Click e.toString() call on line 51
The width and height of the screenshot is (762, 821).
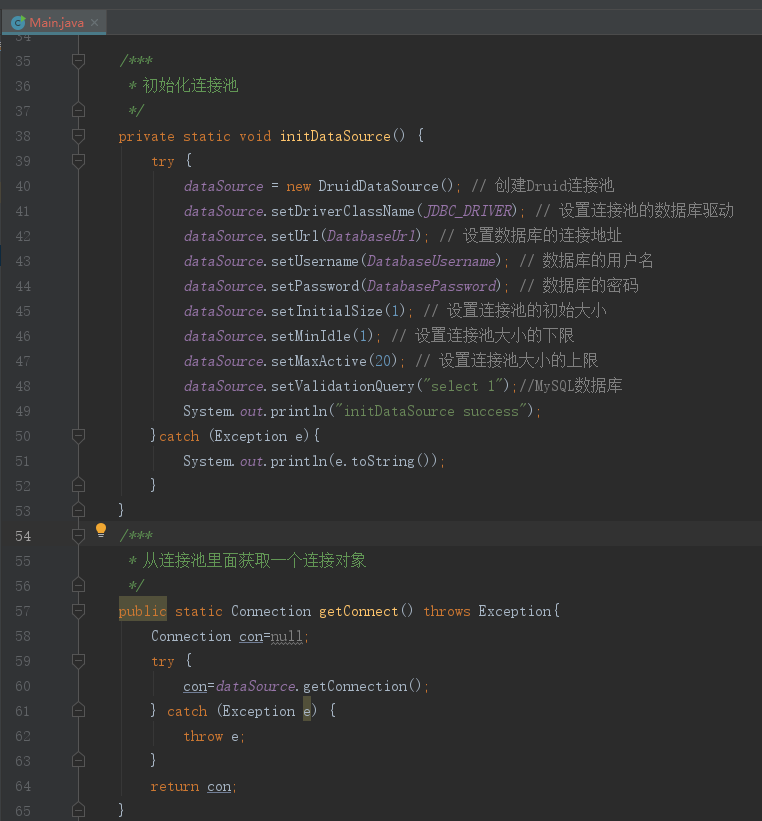pyautogui.click(x=382, y=461)
